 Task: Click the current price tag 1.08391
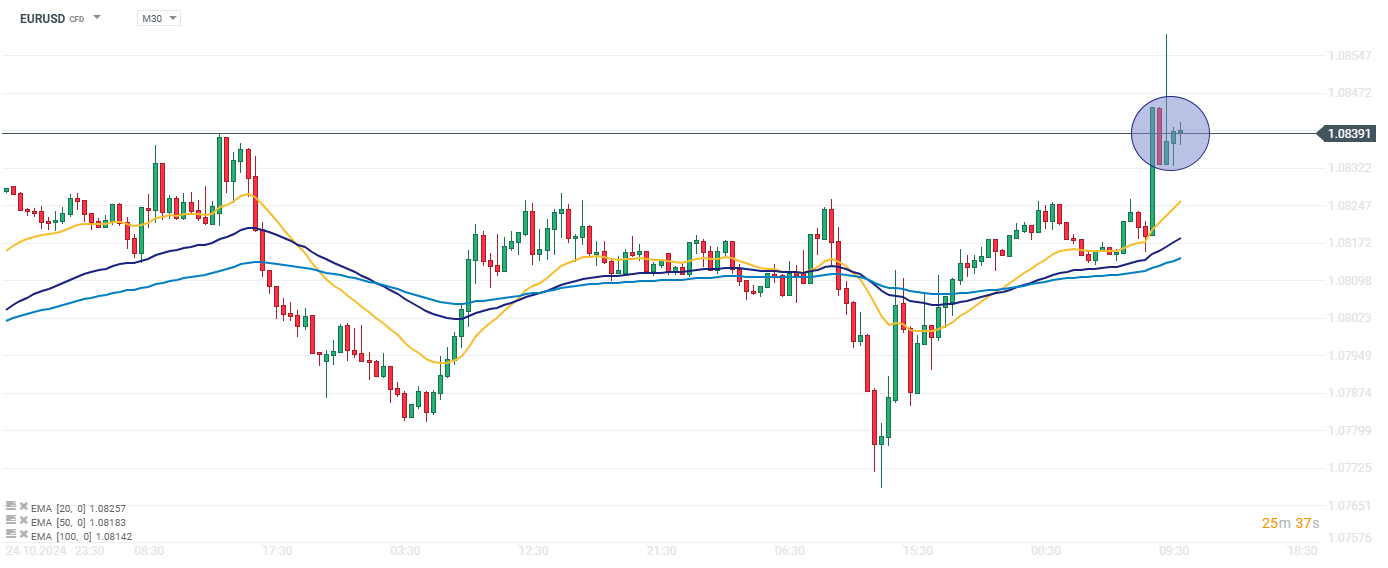click(1349, 133)
